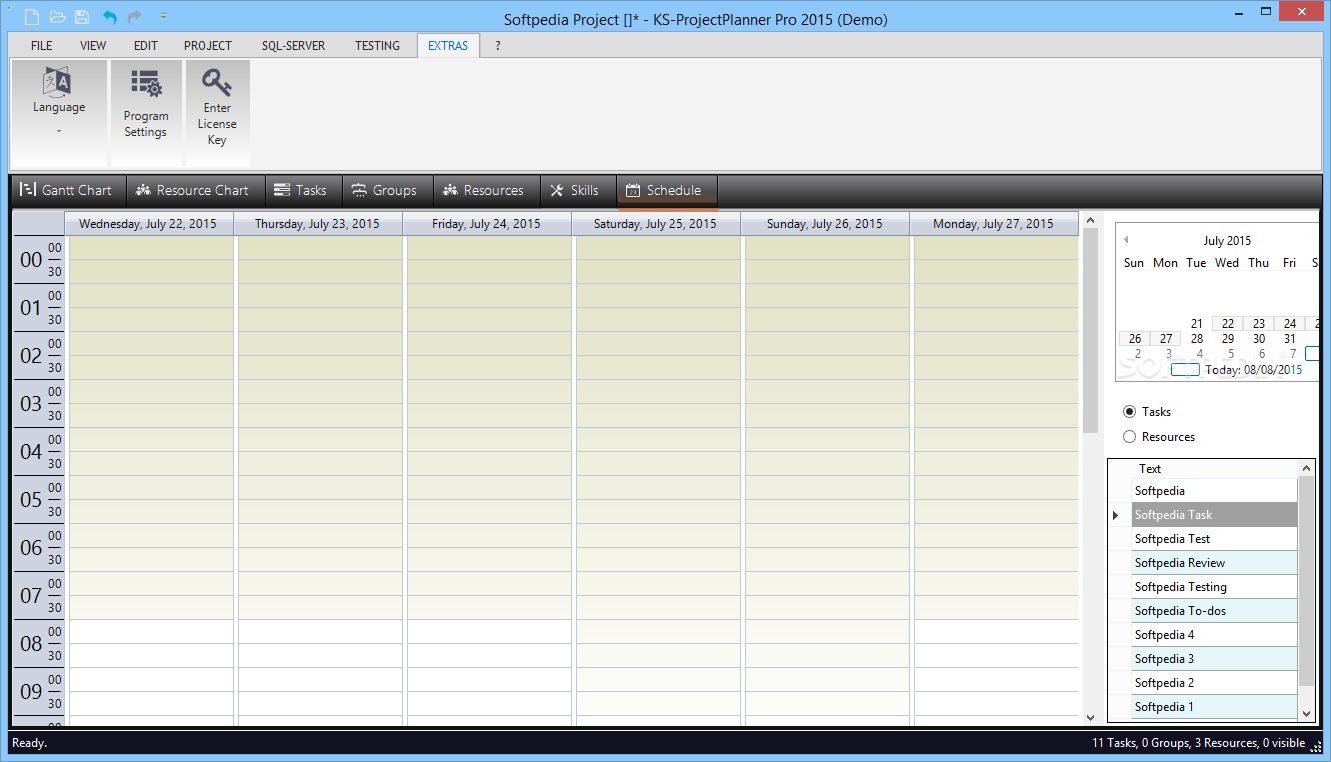Select the EXTRAS ribbon tab
This screenshot has width=1331, height=762.
pyautogui.click(x=448, y=46)
